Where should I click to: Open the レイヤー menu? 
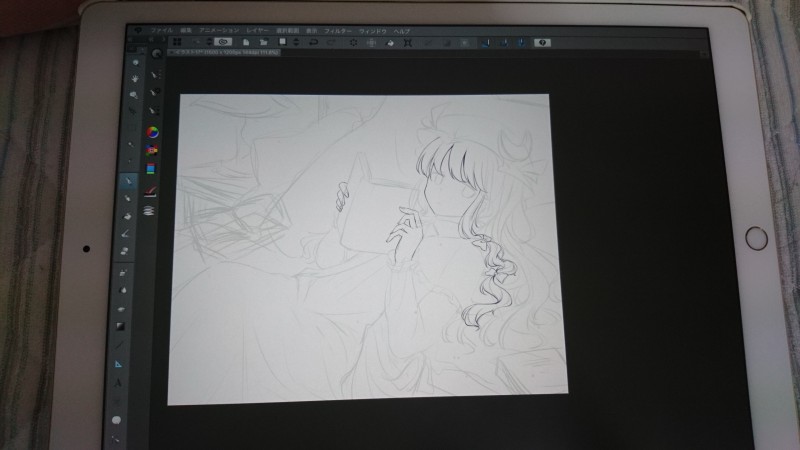pyautogui.click(x=257, y=31)
